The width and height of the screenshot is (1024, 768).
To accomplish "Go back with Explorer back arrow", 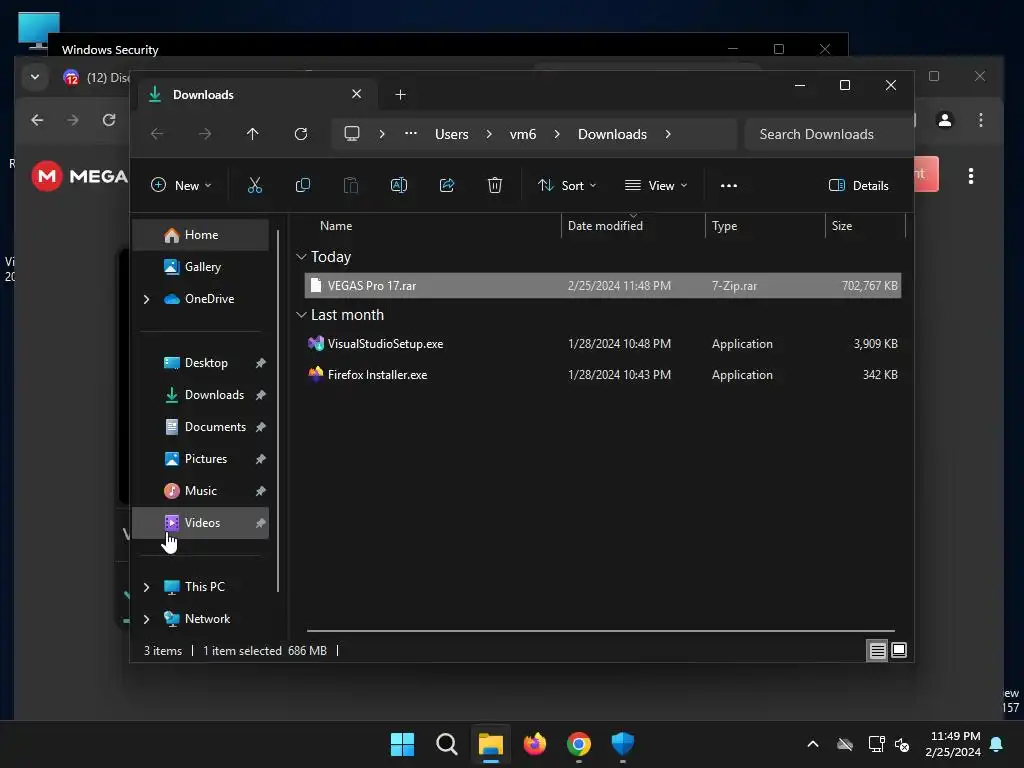I will [x=157, y=134].
